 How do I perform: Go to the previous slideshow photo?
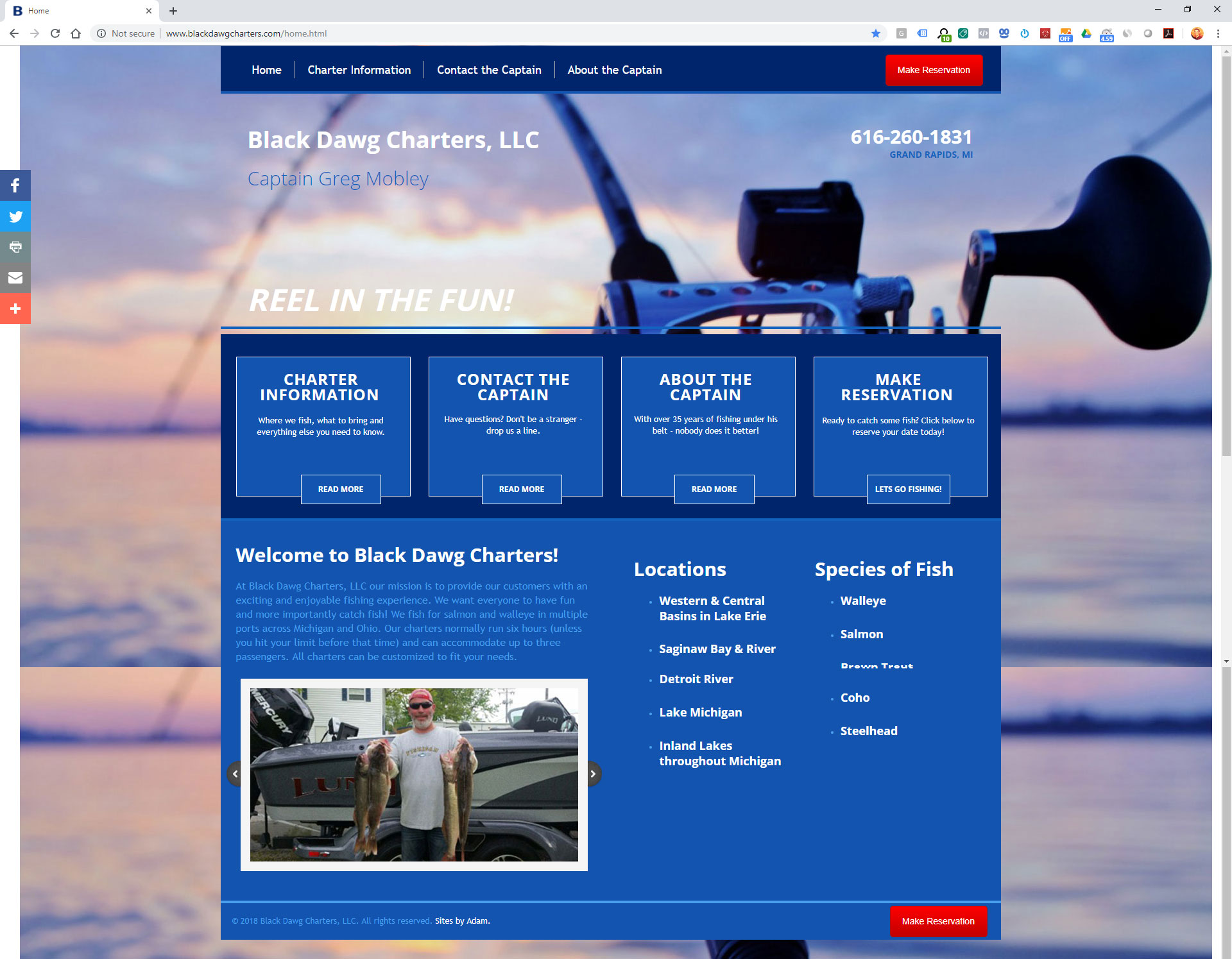tap(235, 774)
